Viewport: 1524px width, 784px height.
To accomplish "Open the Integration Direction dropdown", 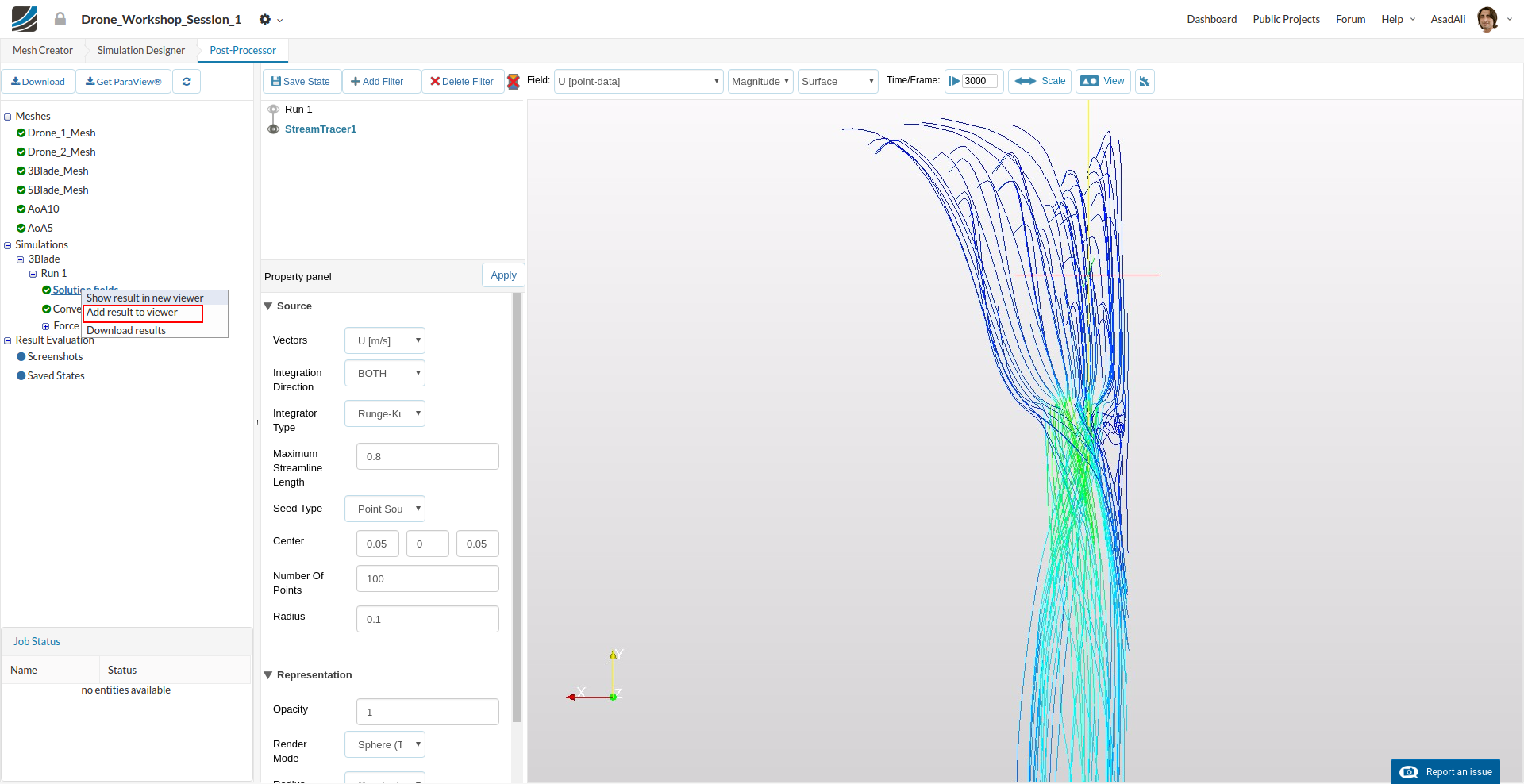I will click(385, 373).
